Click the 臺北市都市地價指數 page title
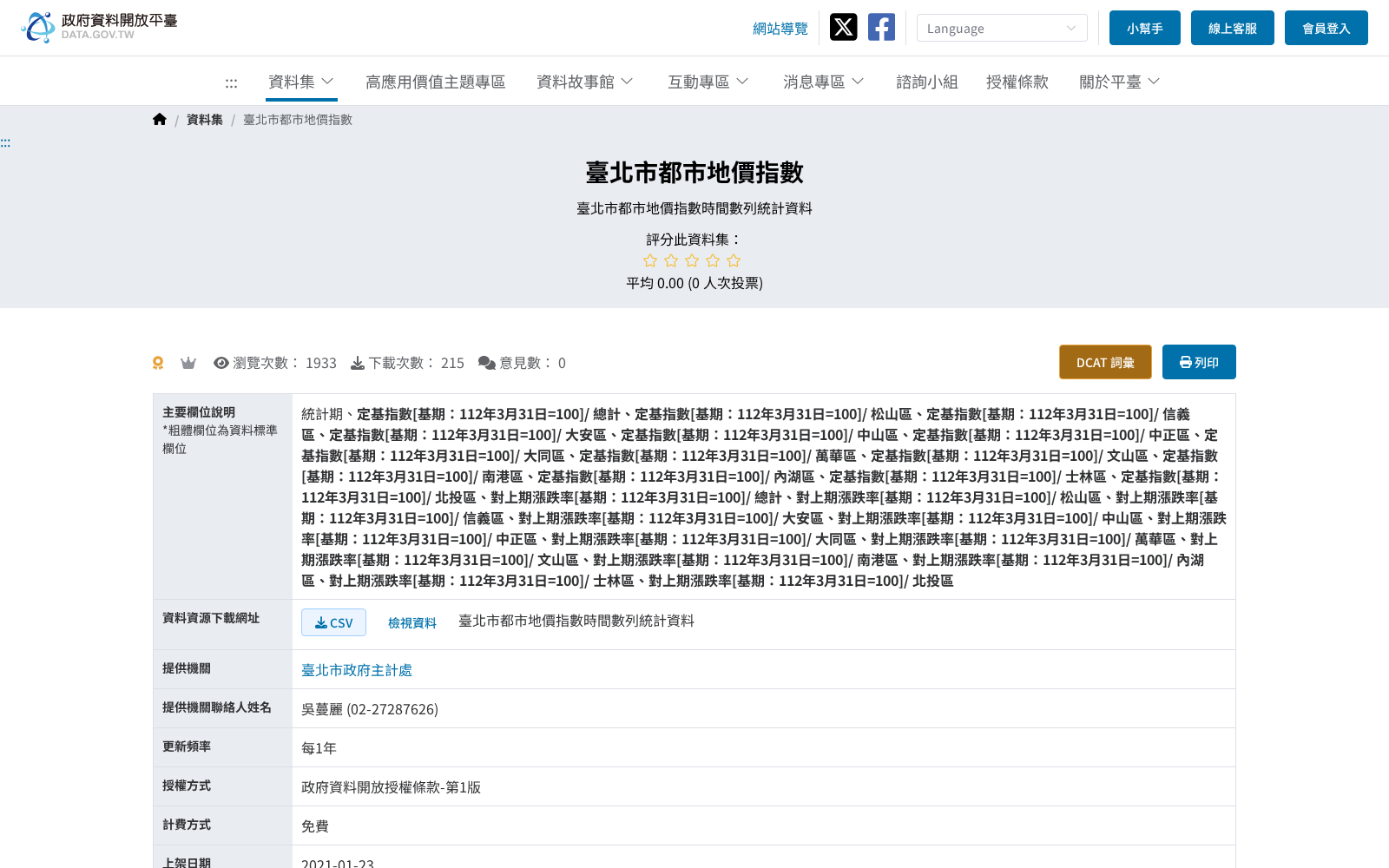 click(x=694, y=172)
